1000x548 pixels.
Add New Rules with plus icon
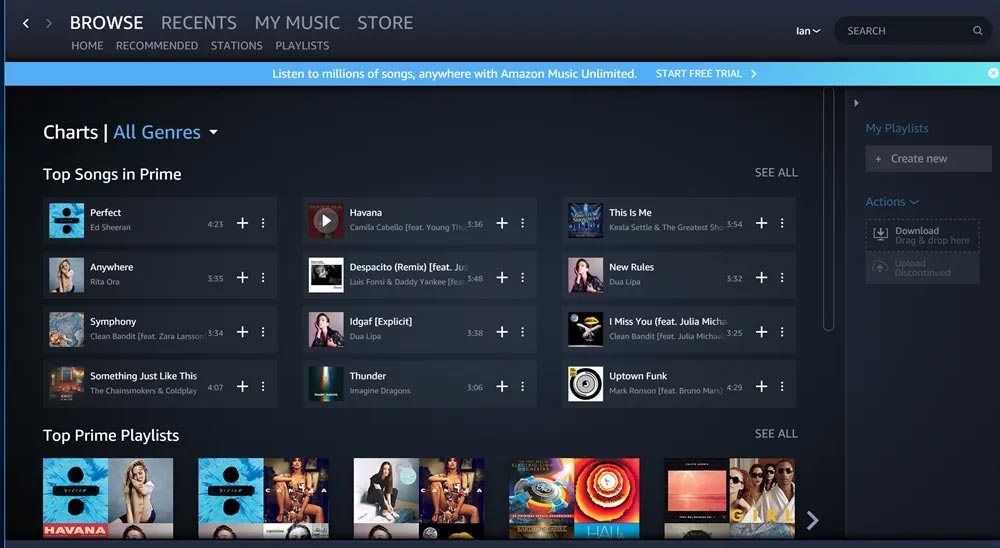click(x=761, y=278)
